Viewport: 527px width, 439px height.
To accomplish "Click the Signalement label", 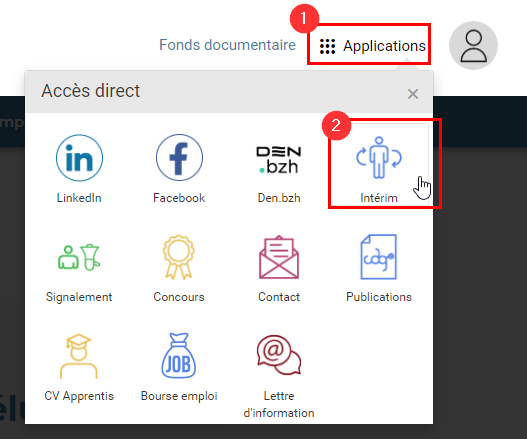I will (x=79, y=297).
